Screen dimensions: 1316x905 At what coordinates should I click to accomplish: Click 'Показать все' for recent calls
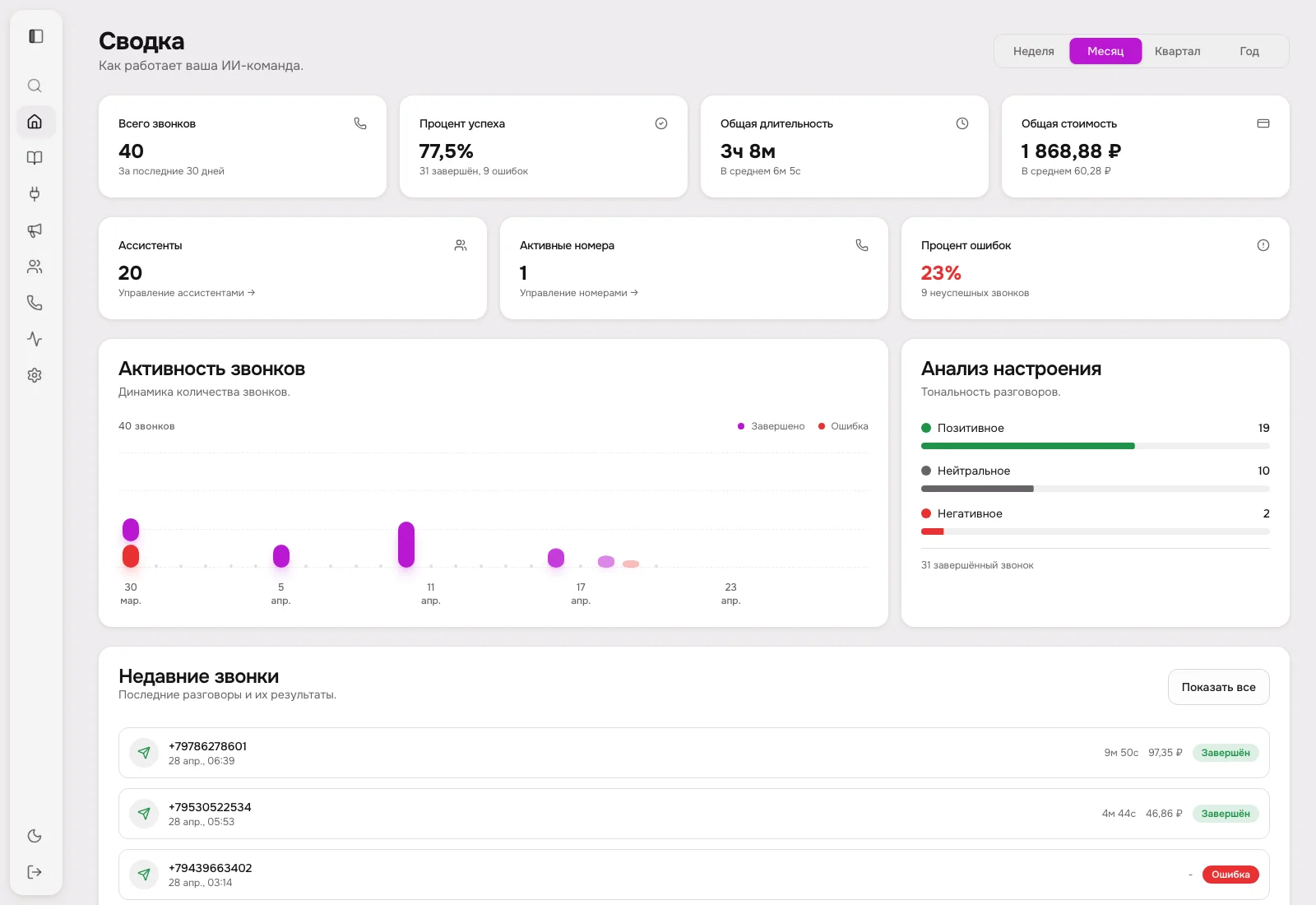[x=1218, y=687]
